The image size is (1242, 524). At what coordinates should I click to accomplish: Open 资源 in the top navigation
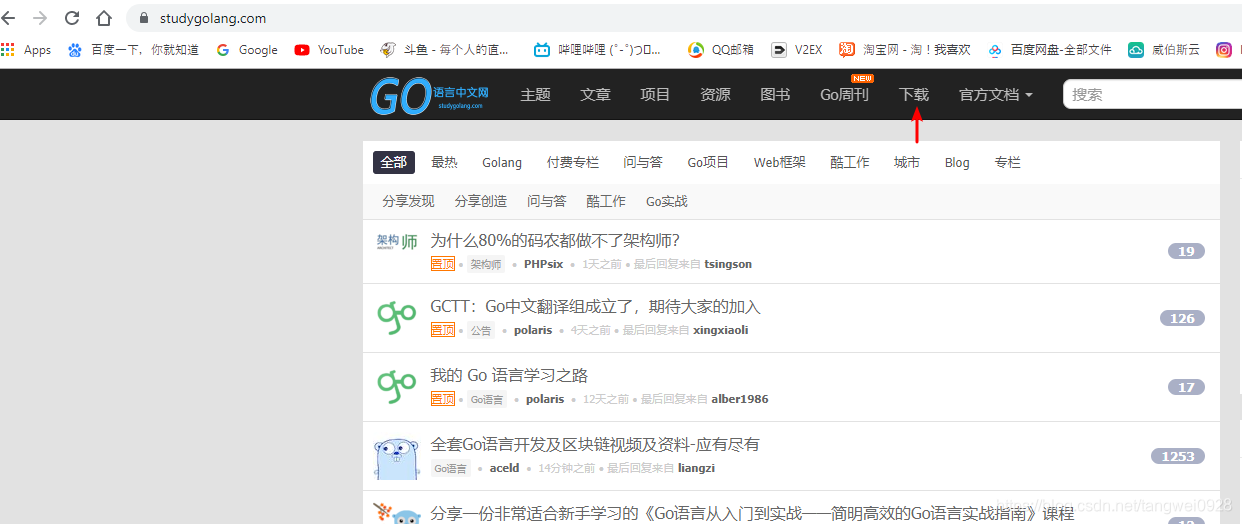(715, 94)
